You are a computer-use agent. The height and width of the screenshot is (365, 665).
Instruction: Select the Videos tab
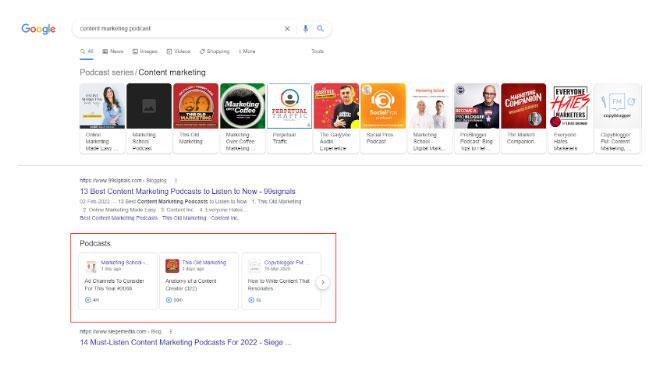pos(179,51)
